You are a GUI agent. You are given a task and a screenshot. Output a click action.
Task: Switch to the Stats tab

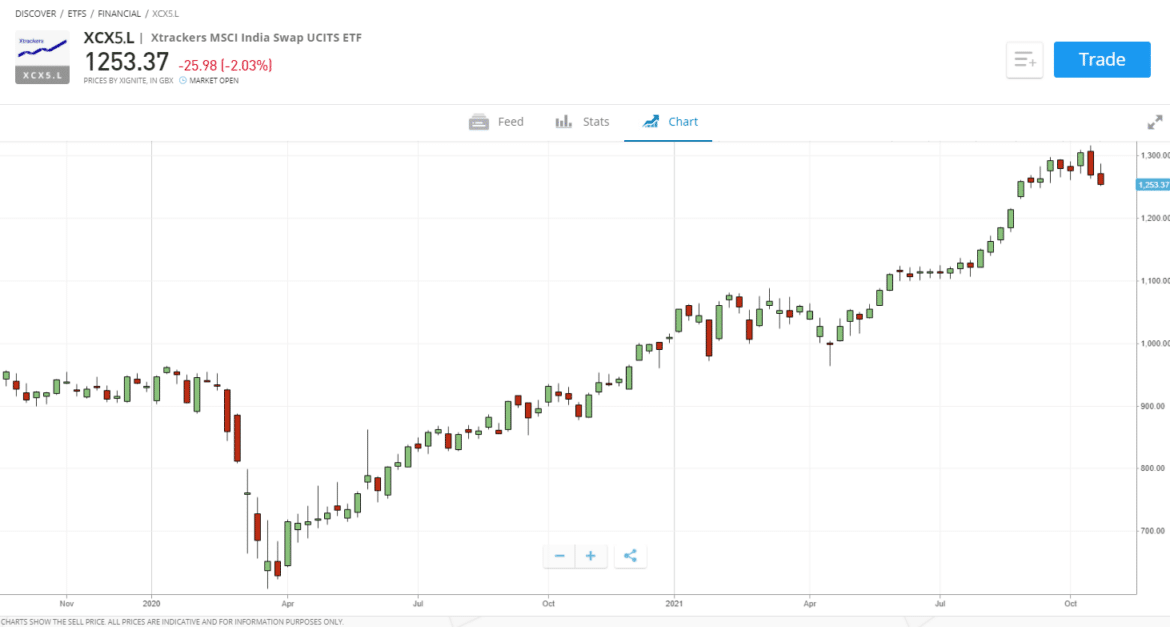(594, 121)
